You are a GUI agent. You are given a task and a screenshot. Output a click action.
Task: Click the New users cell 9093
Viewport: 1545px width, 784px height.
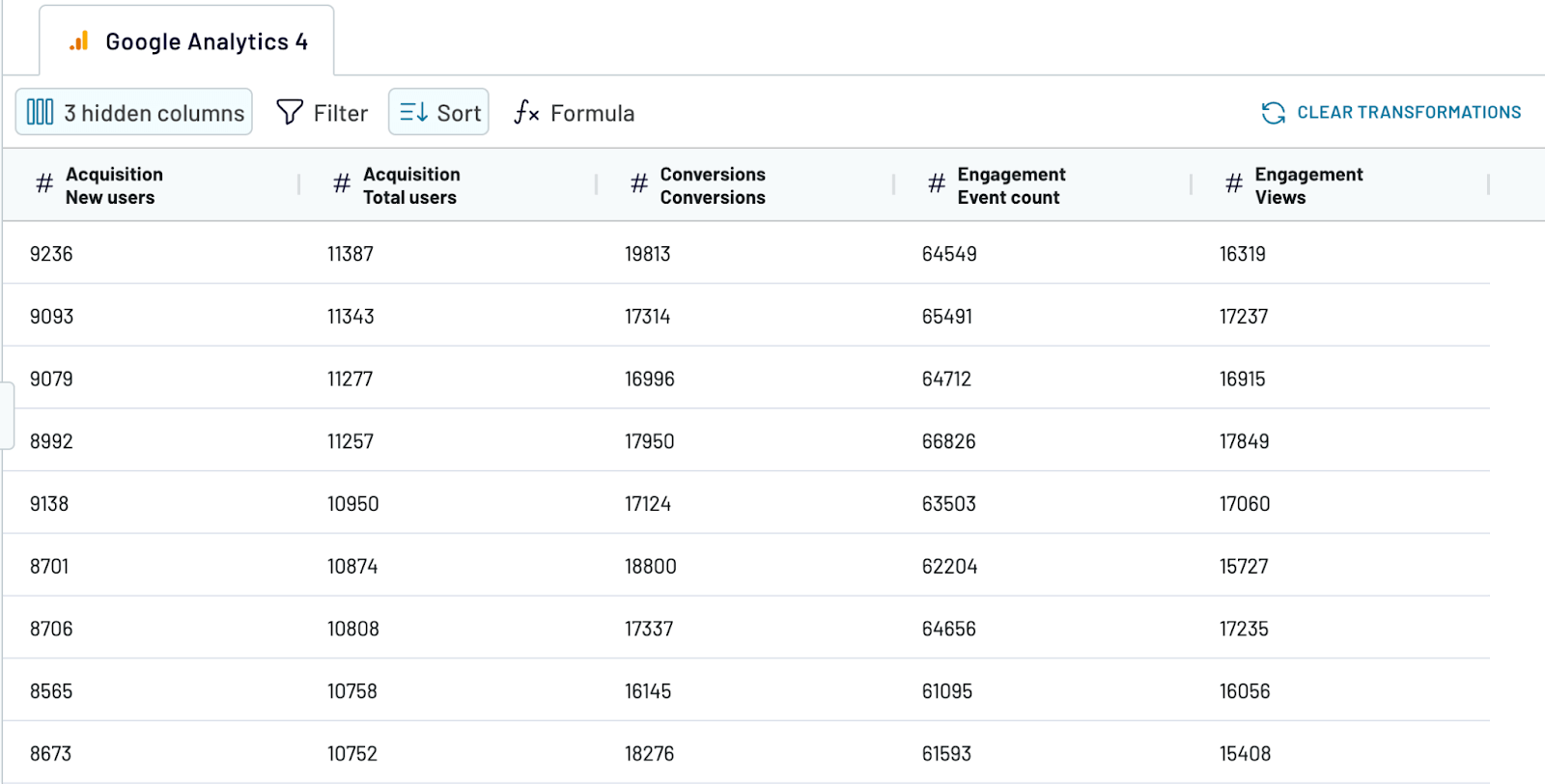(51, 317)
